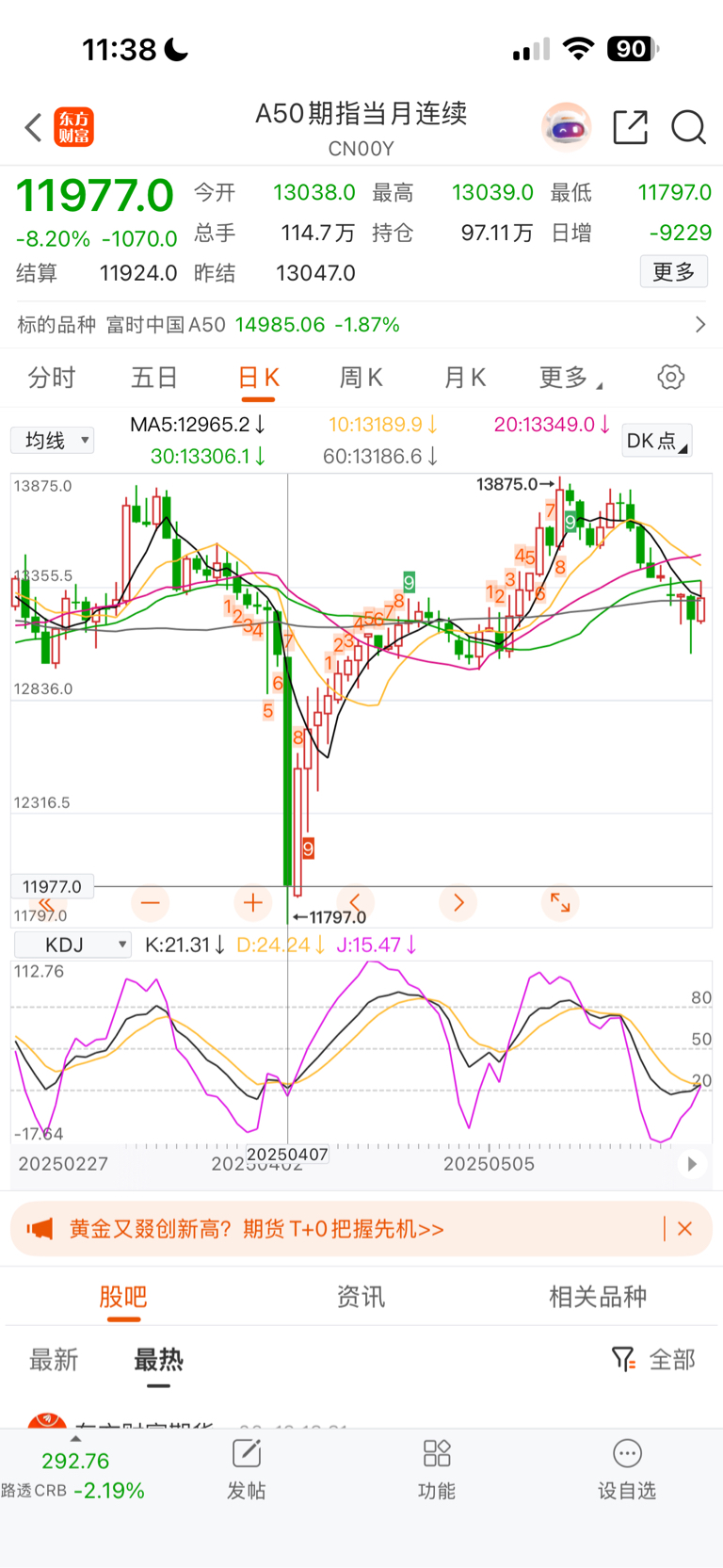Tap the megaphone icon in banner
Viewport: 723px width, 1568px height.
[40, 1229]
